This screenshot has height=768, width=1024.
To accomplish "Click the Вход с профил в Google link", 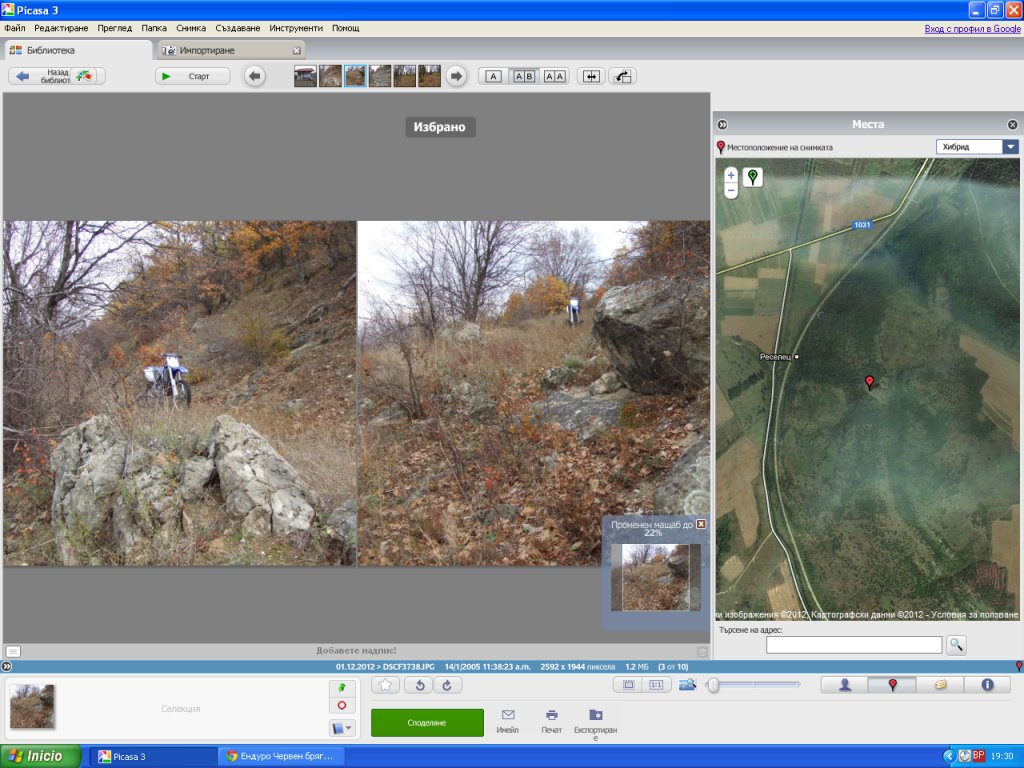I will 969,28.
